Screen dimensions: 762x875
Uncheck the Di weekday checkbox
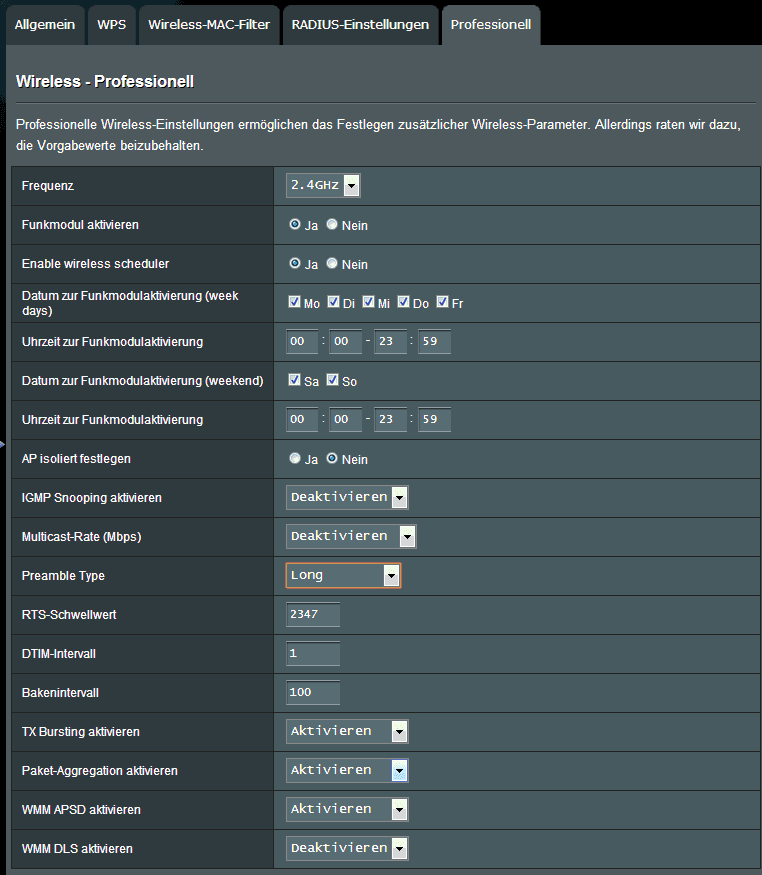[x=334, y=302]
